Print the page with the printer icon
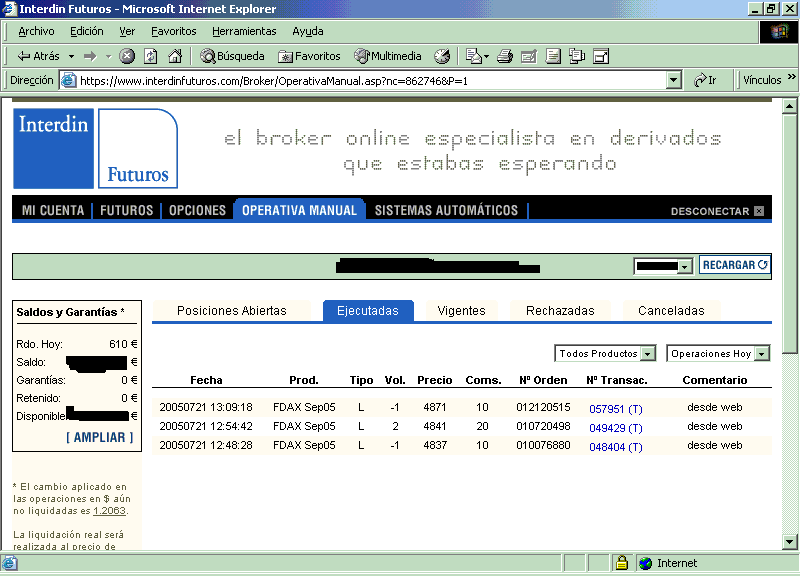The height and width of the screenshot is (576, 800). pos(505,56)
